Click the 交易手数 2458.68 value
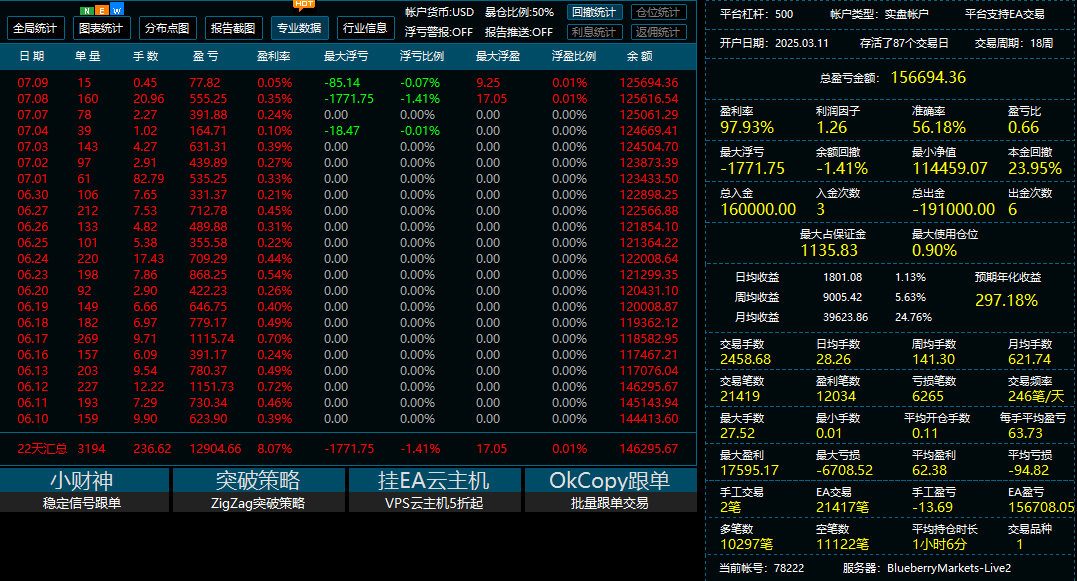Image resolution: width=1077 pixels, height=581 pixels. tap(745, 359)
